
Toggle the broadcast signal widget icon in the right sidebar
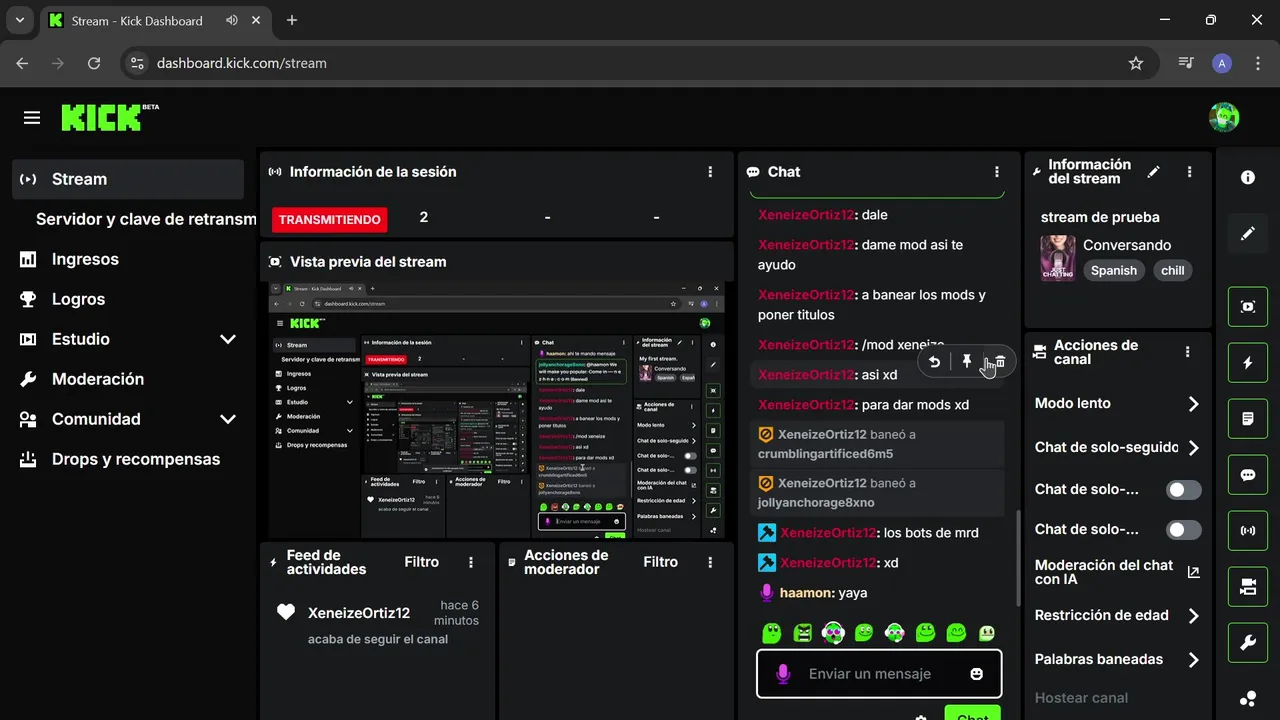pos(1248,531)
